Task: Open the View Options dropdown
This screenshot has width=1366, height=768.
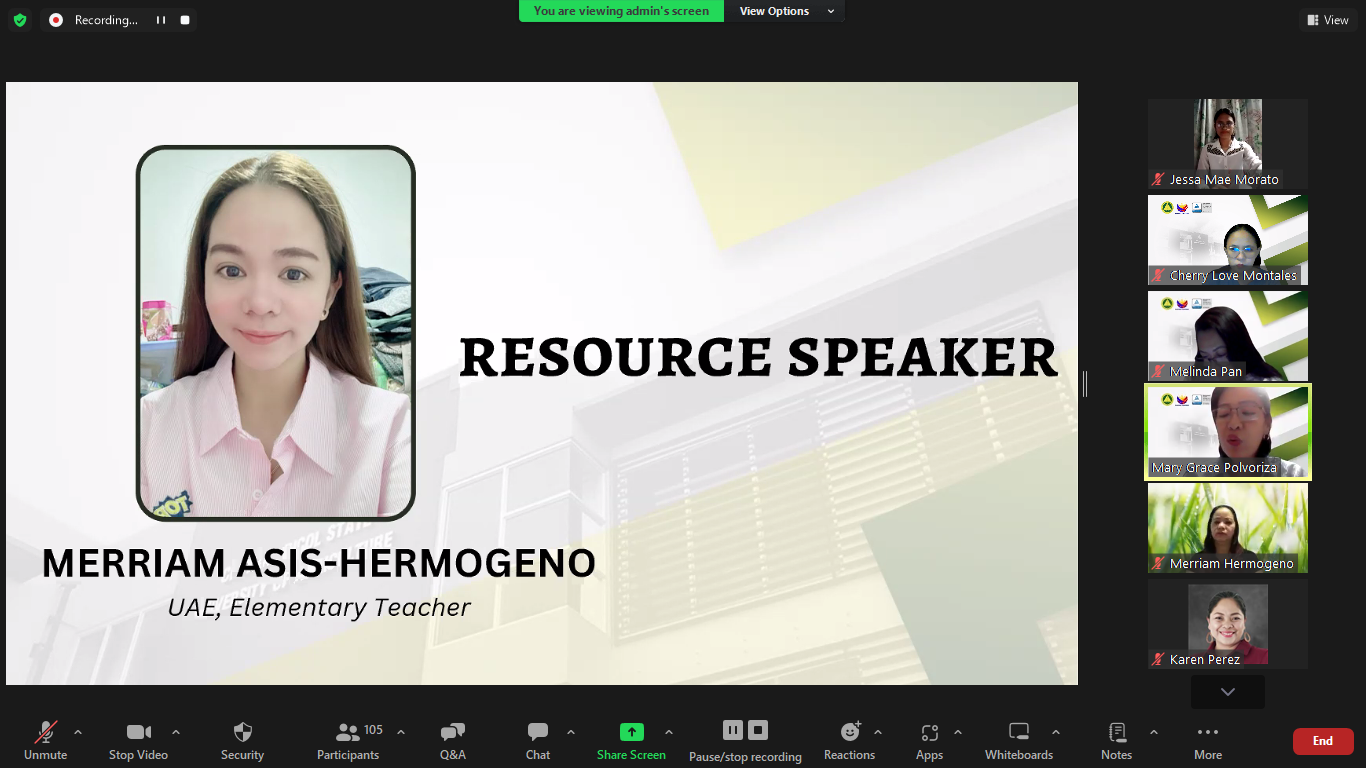Action: click(x=786, y=11)
